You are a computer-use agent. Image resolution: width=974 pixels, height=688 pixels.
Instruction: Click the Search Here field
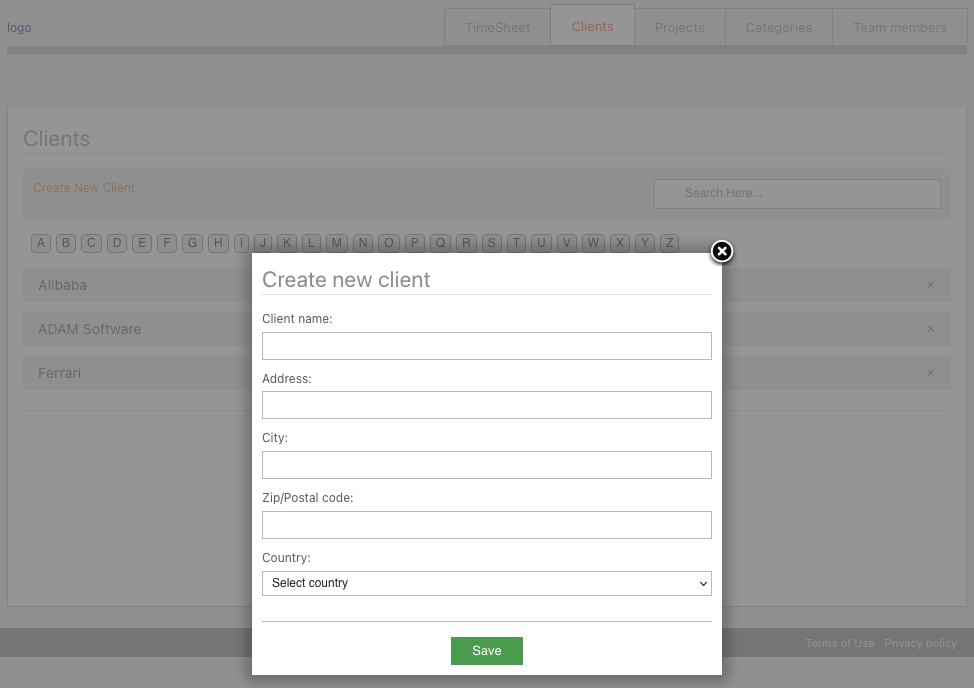click(x=796, y=193)
